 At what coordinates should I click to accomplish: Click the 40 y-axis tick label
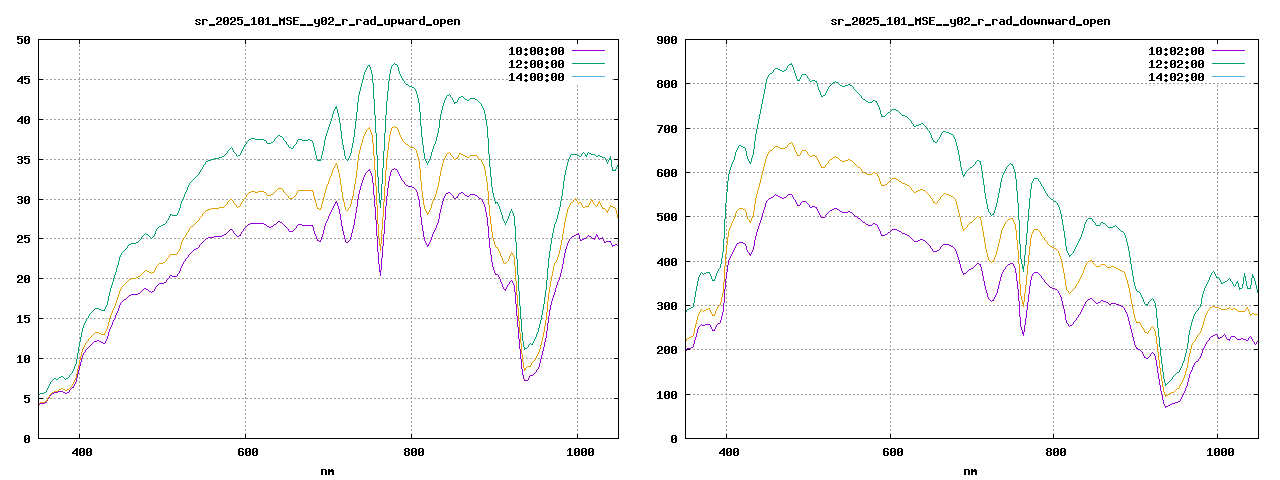tap(23, 120)
